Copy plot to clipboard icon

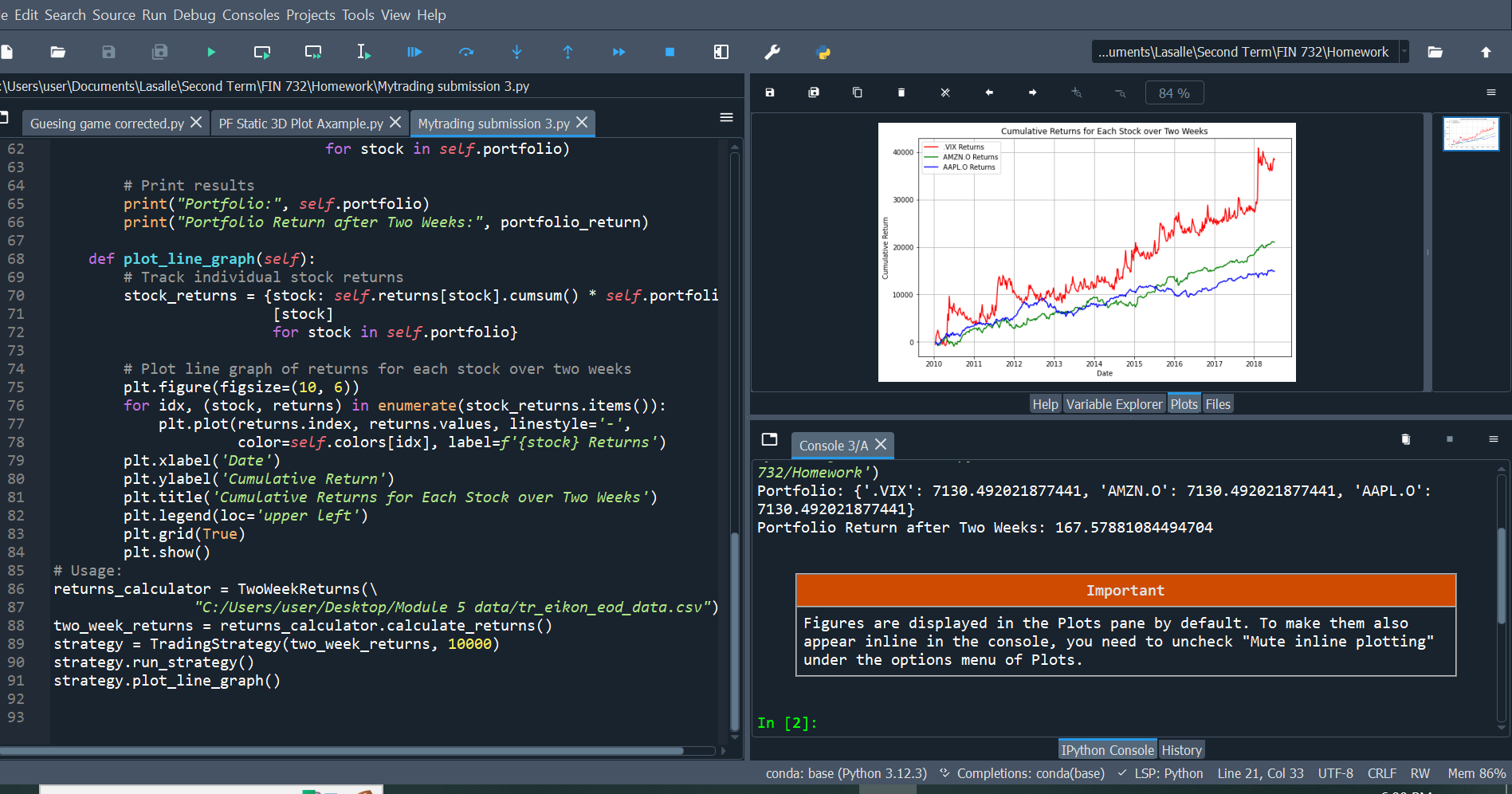click(x=858, y=92)
